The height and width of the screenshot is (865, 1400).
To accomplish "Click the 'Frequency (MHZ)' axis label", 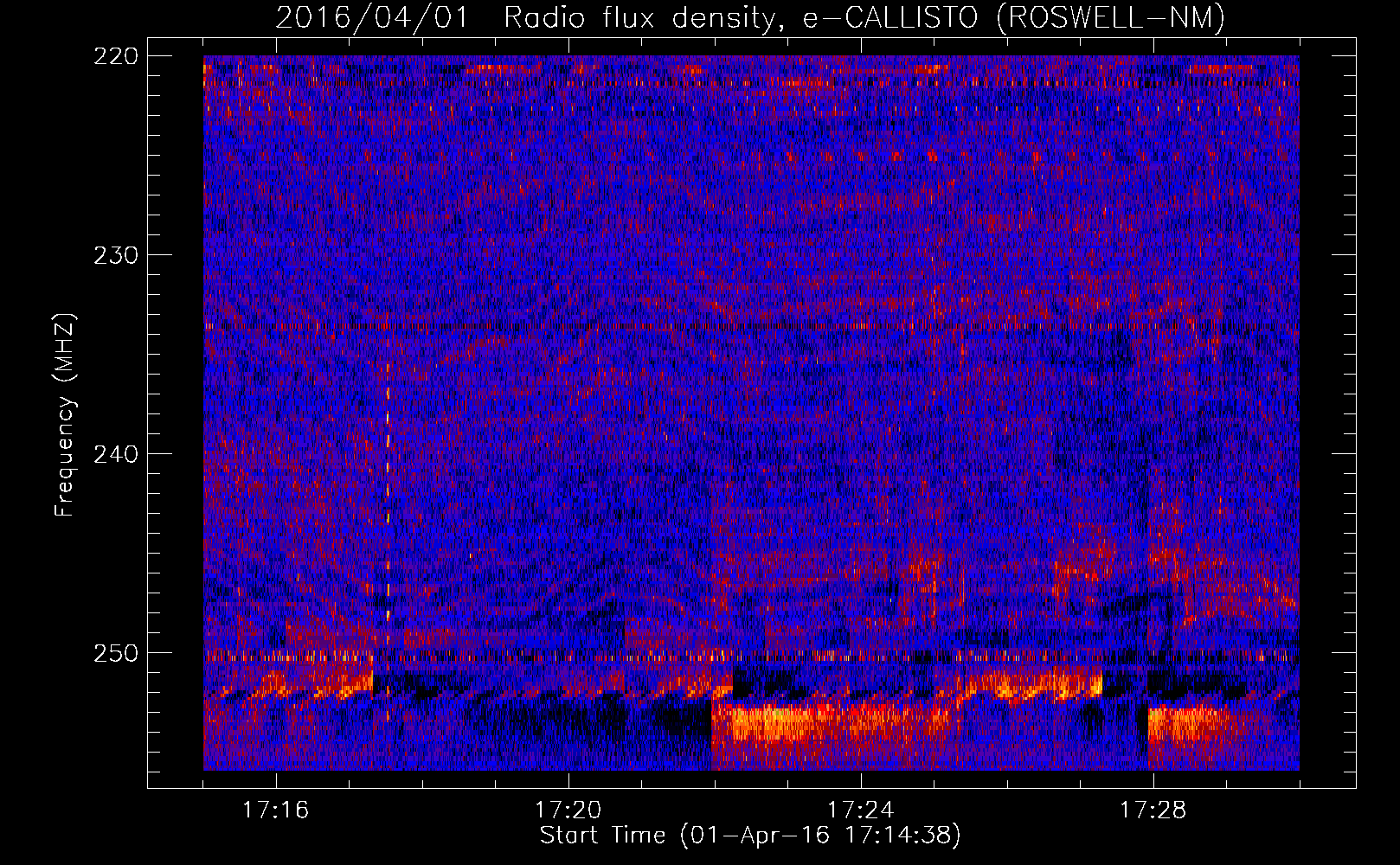I will 65,414.
